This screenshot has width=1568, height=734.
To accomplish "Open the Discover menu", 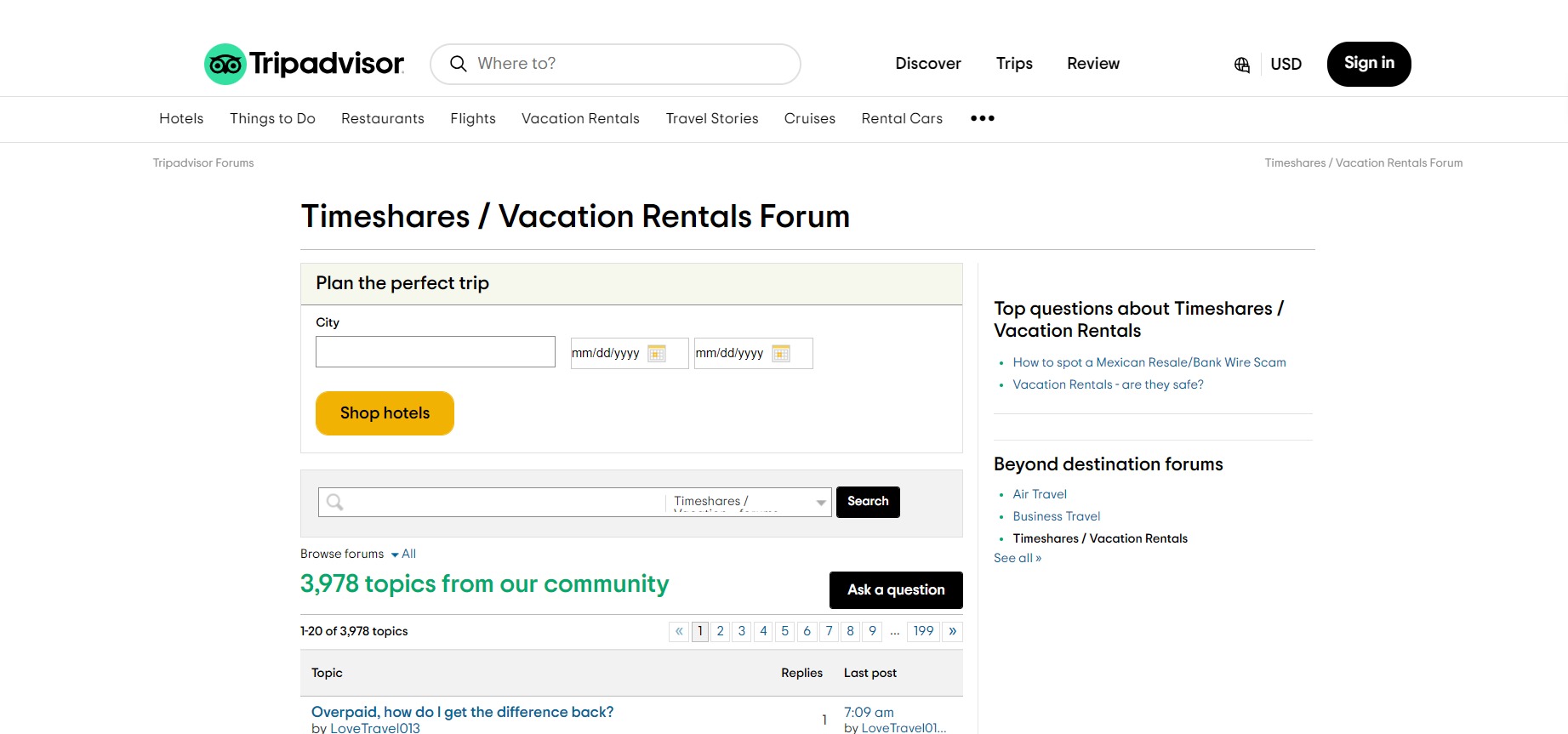I will [x=928, y=64].
